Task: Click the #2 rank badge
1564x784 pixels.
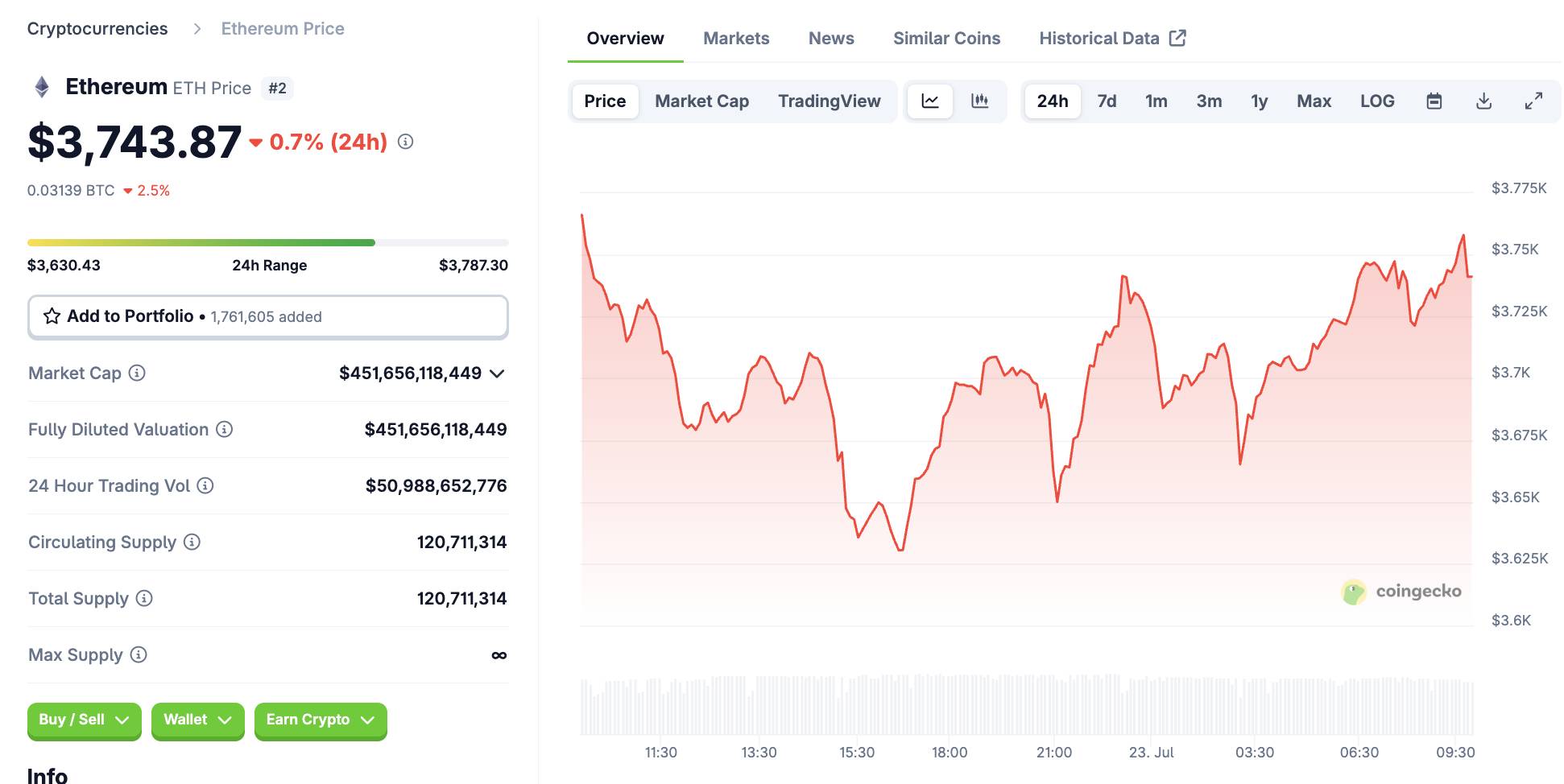Action: click(x=277, y=89)
